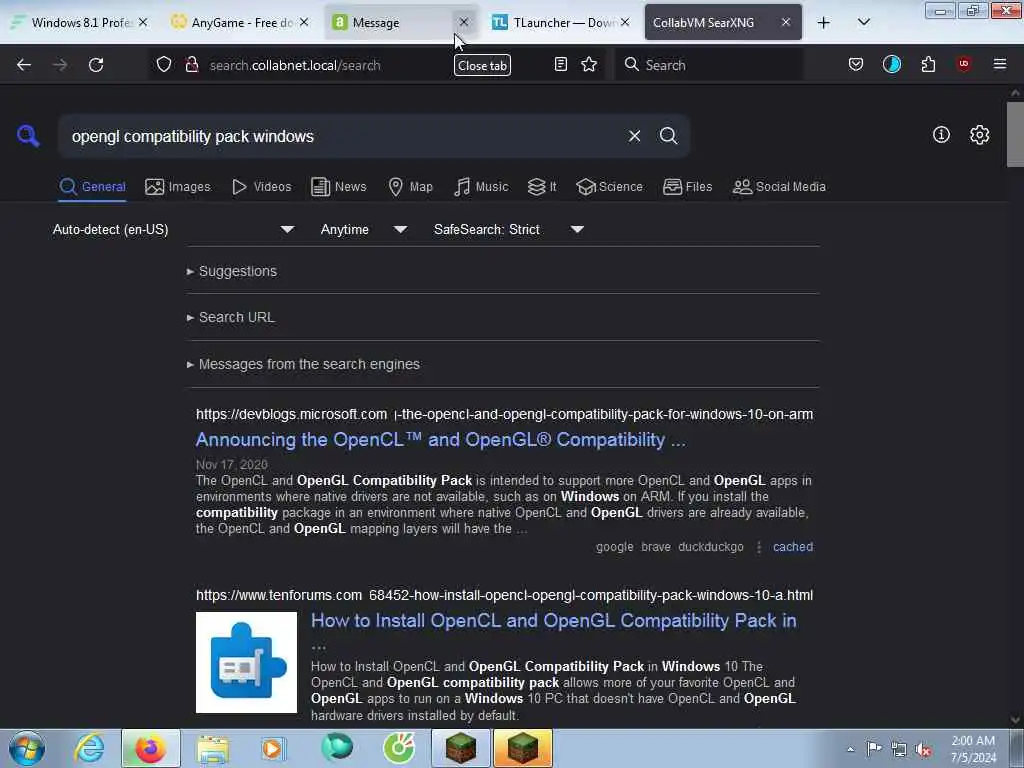Open the Action Center flag tray icon
Screen dimensions: 1024x768
(x=874, y=749)
